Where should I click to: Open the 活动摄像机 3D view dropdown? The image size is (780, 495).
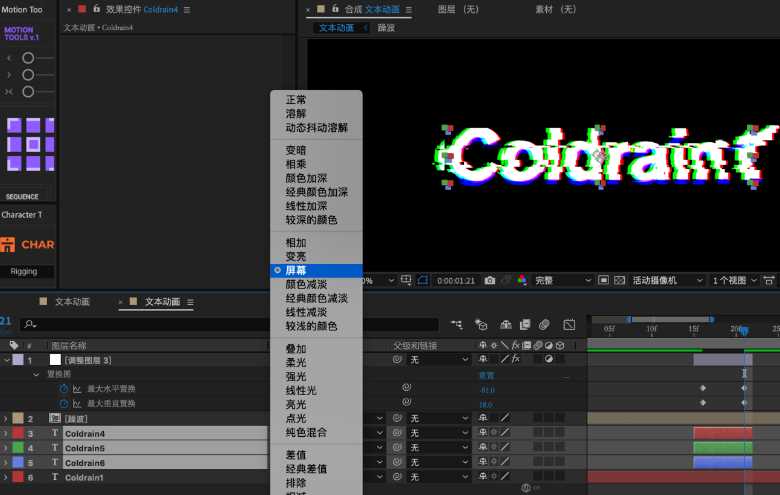click(667, 281)
